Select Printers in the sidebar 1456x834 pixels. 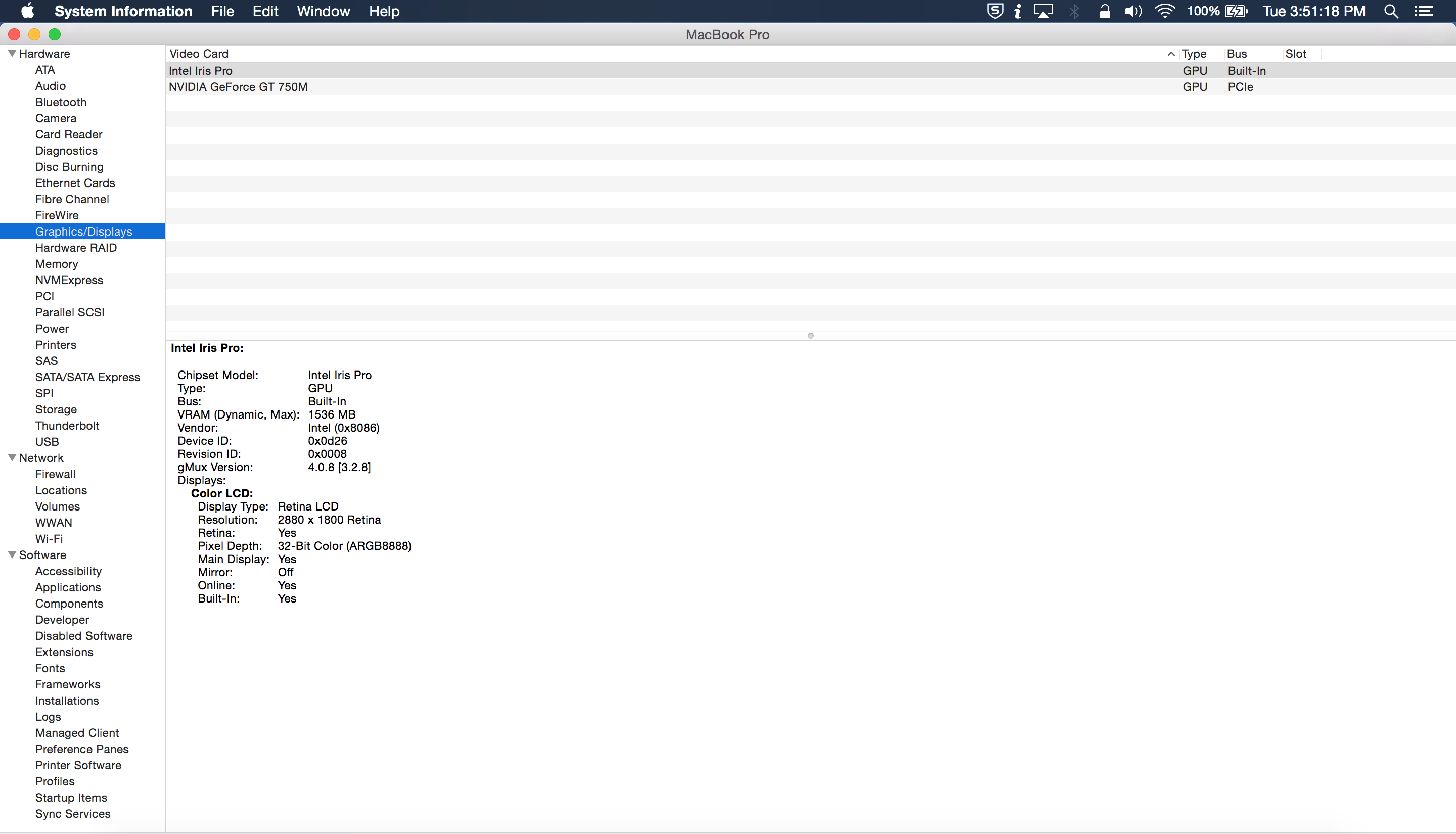[x=56, y=345]
